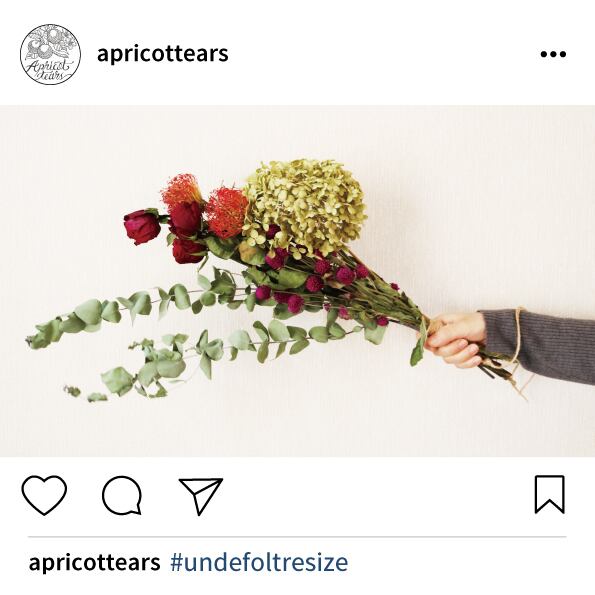Click the orange pincushion flowers

pos(205,205)
